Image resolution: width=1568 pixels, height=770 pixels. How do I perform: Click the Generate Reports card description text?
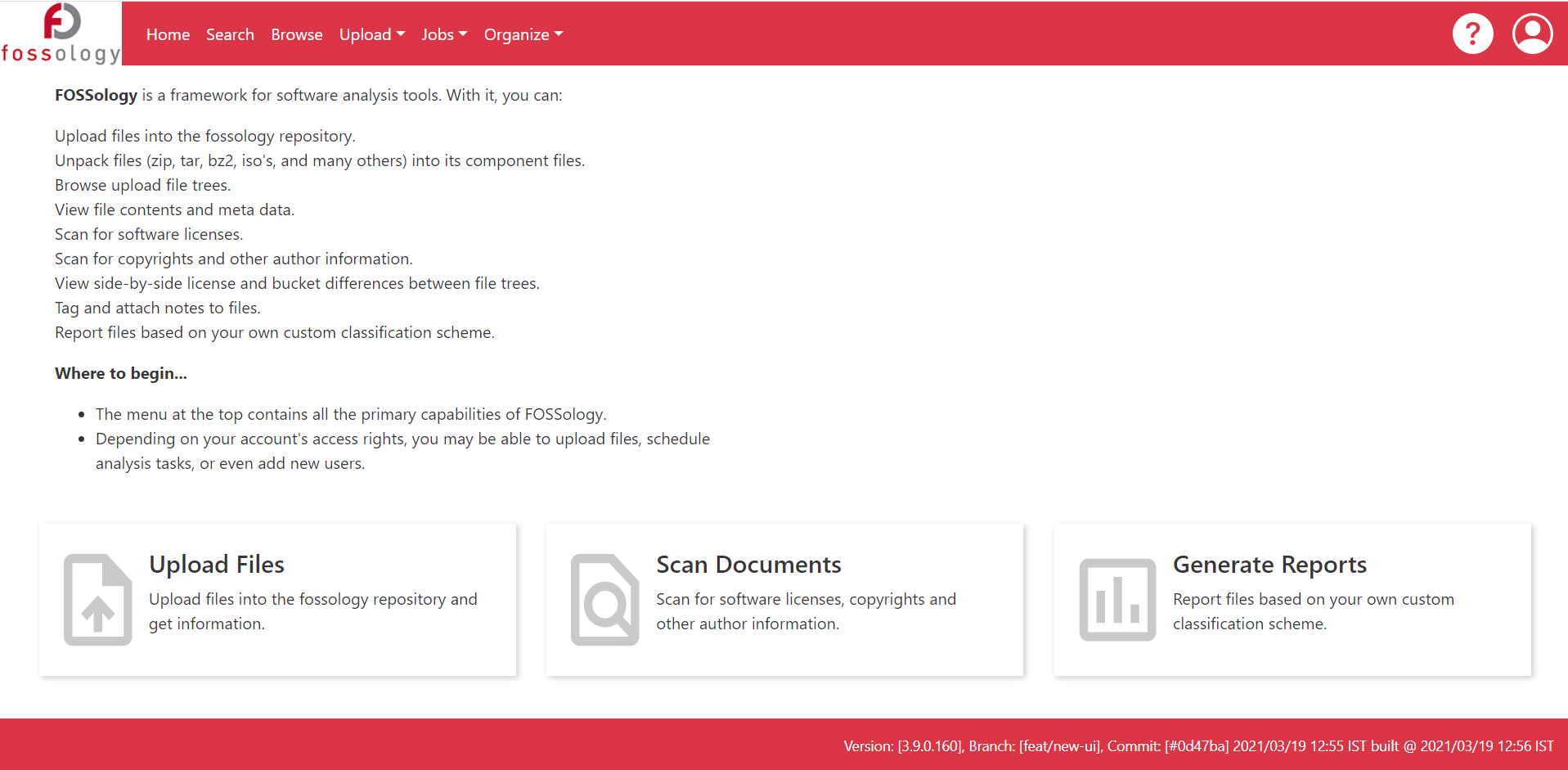(1314, 611)
